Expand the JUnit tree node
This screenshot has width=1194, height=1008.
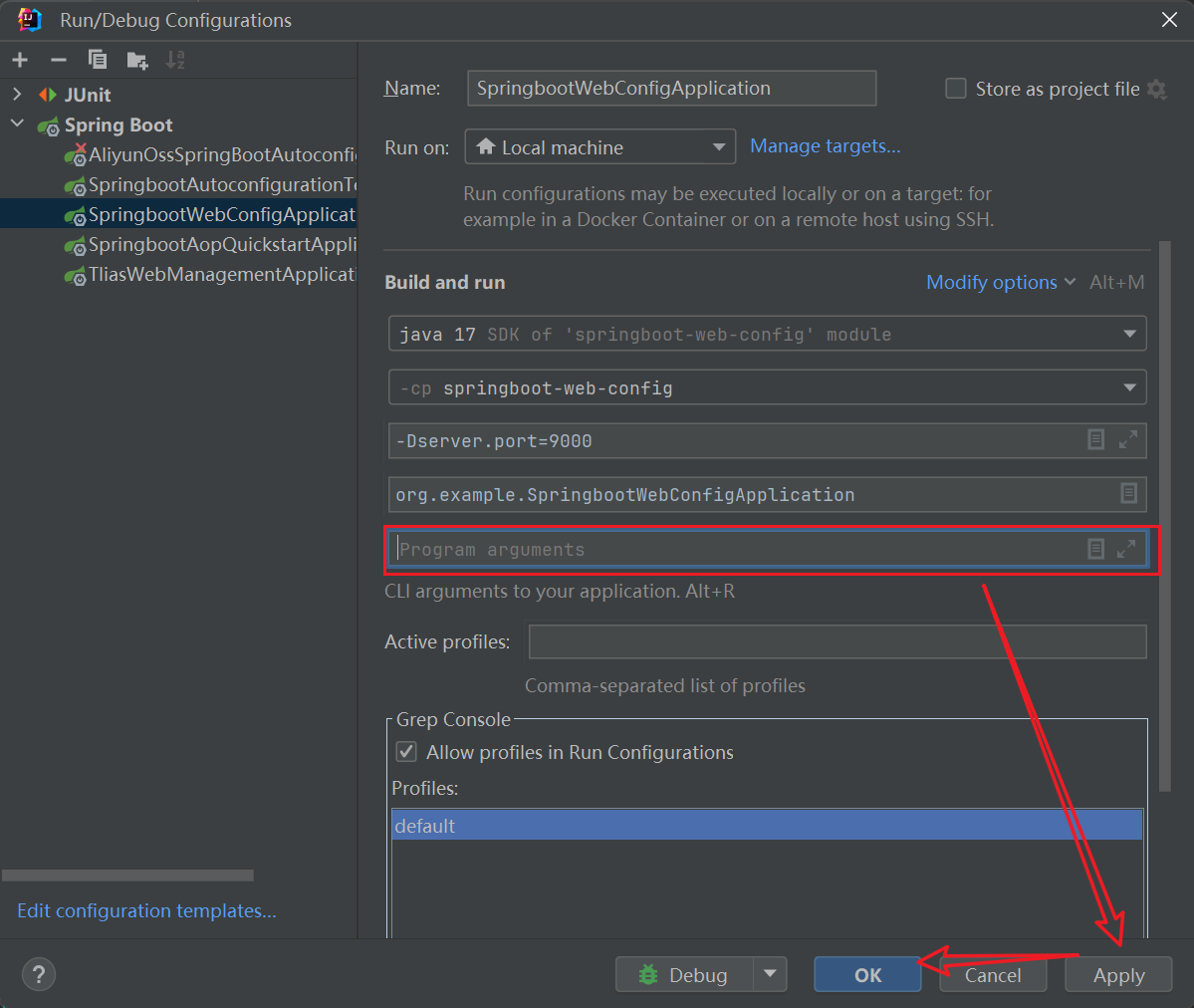[x=18, y=95]
